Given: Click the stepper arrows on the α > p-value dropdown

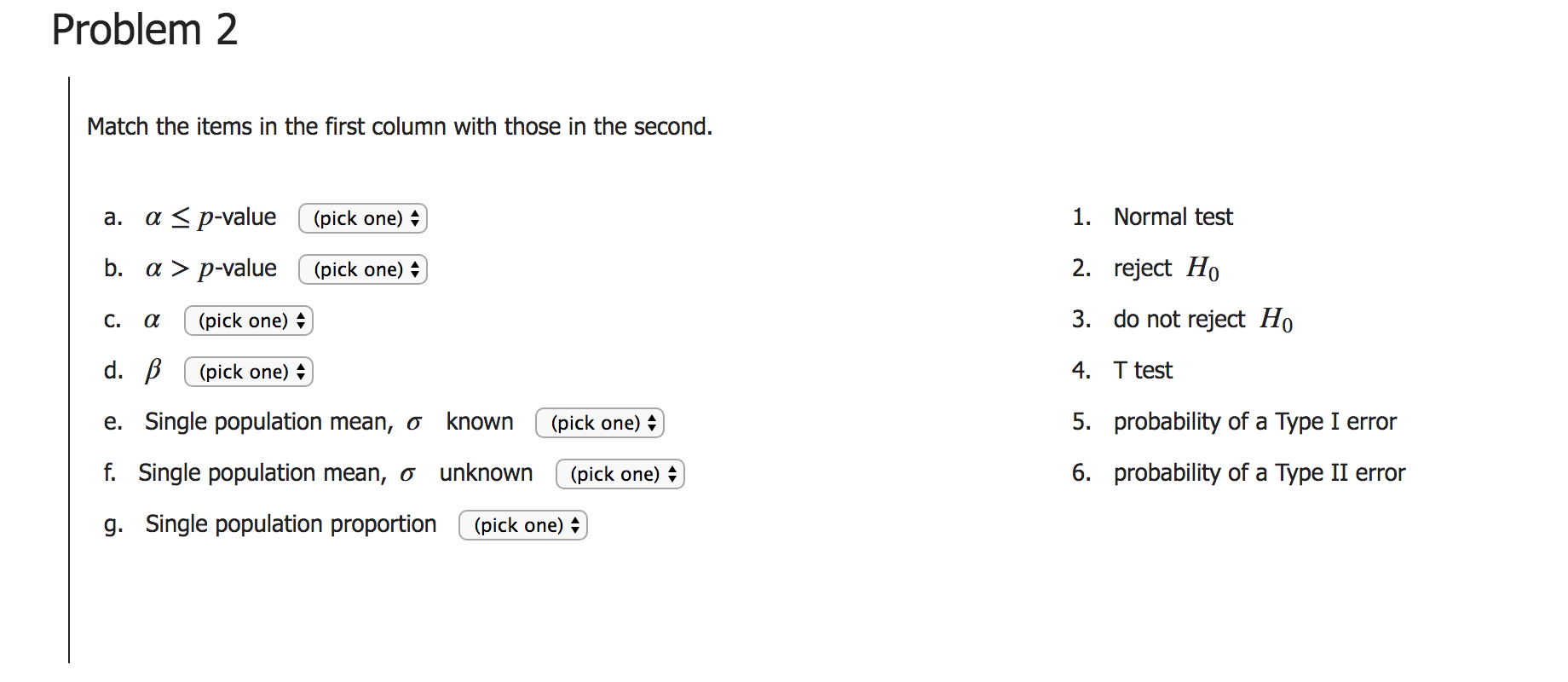Looking at the screenshot, I should [x=415, y=269].
